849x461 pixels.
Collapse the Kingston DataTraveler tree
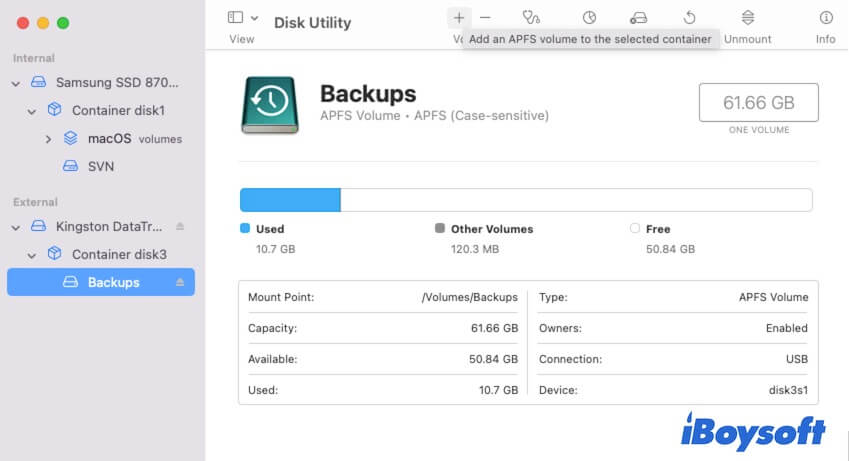pyautogui.click(x=16, y=227)
